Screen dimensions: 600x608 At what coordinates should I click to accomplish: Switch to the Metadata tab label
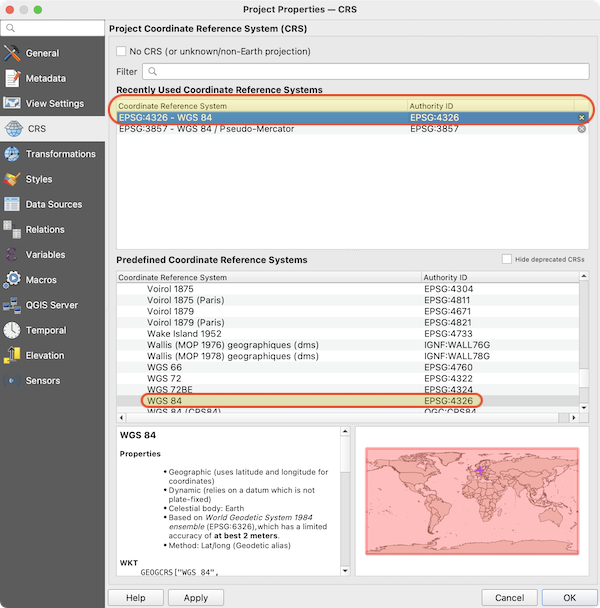tap(46, 78)
